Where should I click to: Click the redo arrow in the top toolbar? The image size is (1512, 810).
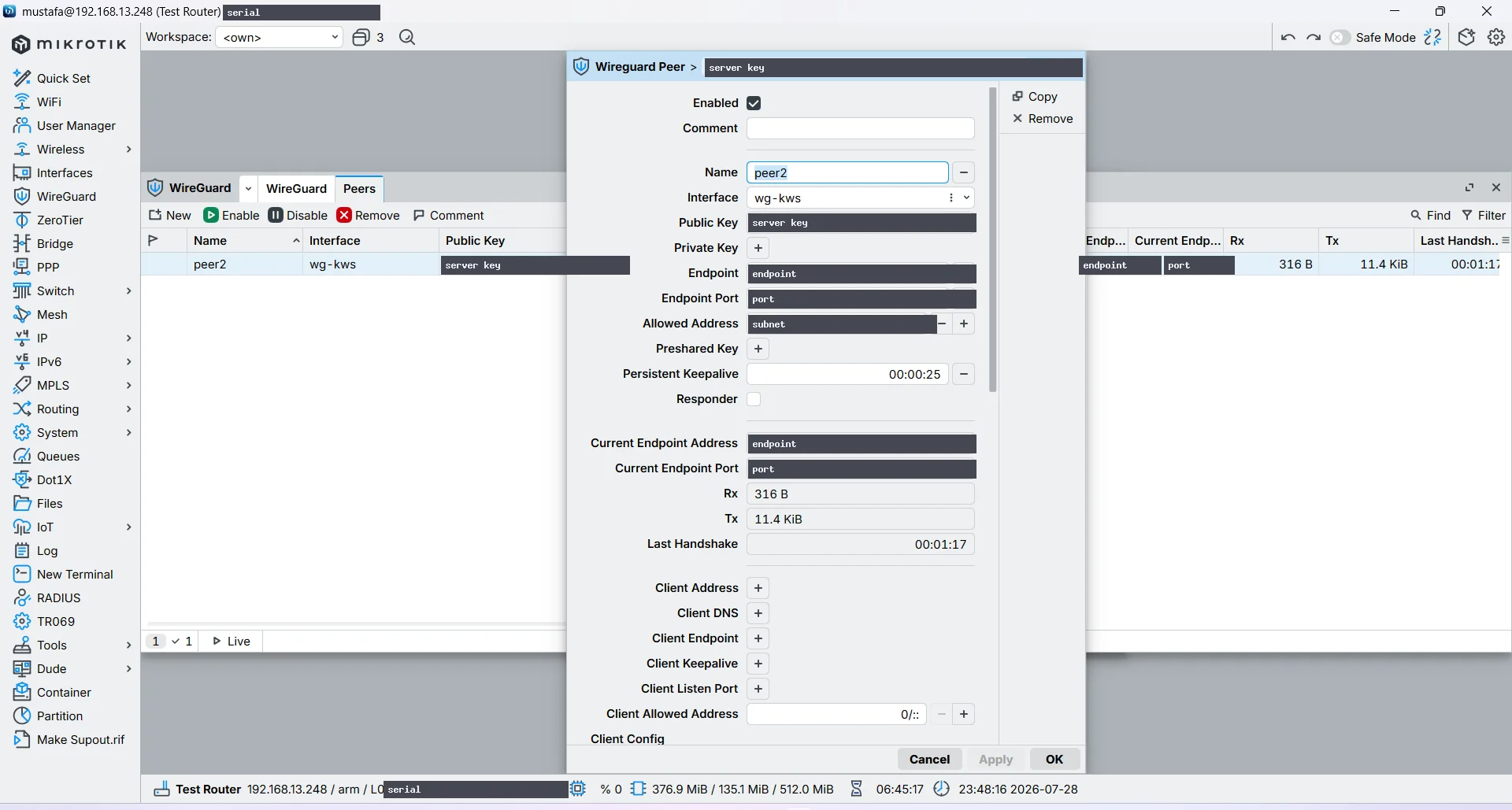coord(1314,37)
